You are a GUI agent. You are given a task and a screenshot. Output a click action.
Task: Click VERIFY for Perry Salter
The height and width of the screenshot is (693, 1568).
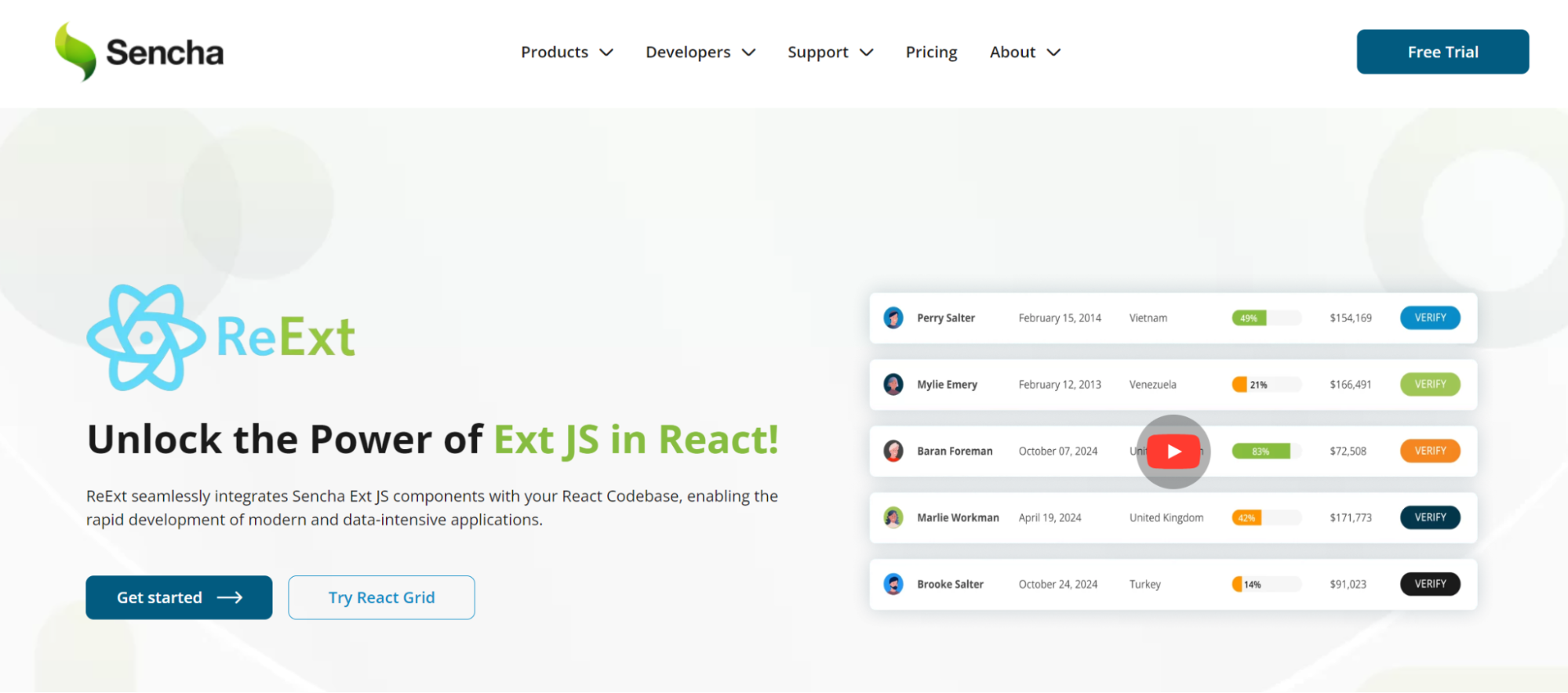tap(1430, 318)
